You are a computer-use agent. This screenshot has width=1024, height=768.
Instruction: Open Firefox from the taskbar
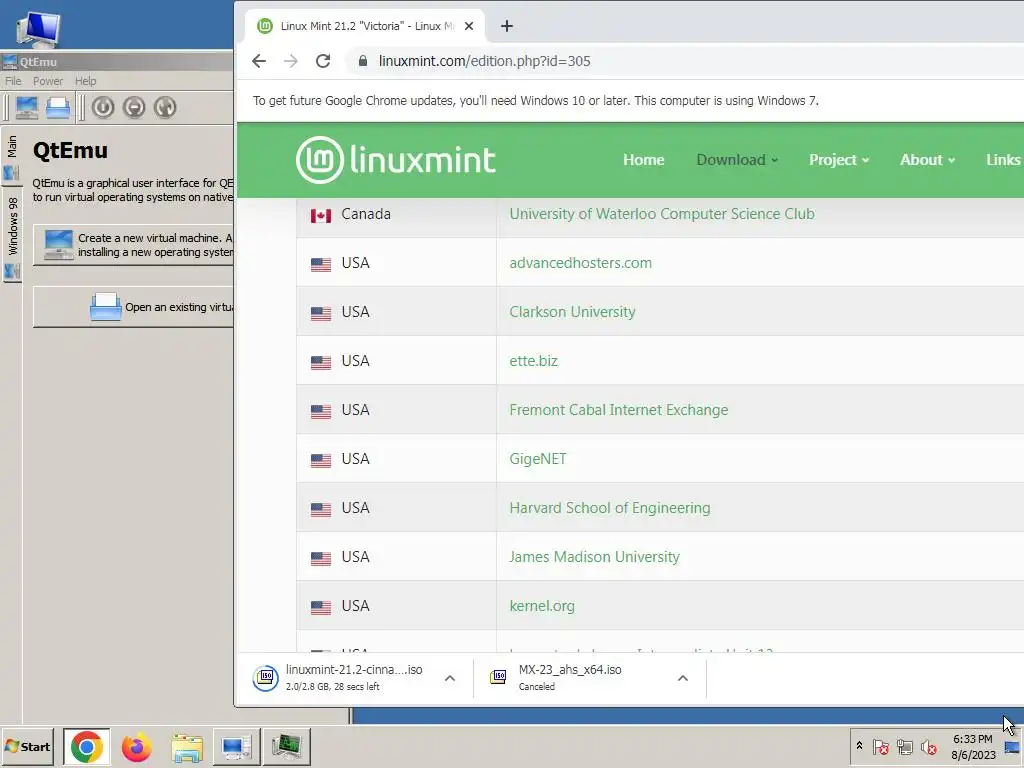(x=136, y=746)
